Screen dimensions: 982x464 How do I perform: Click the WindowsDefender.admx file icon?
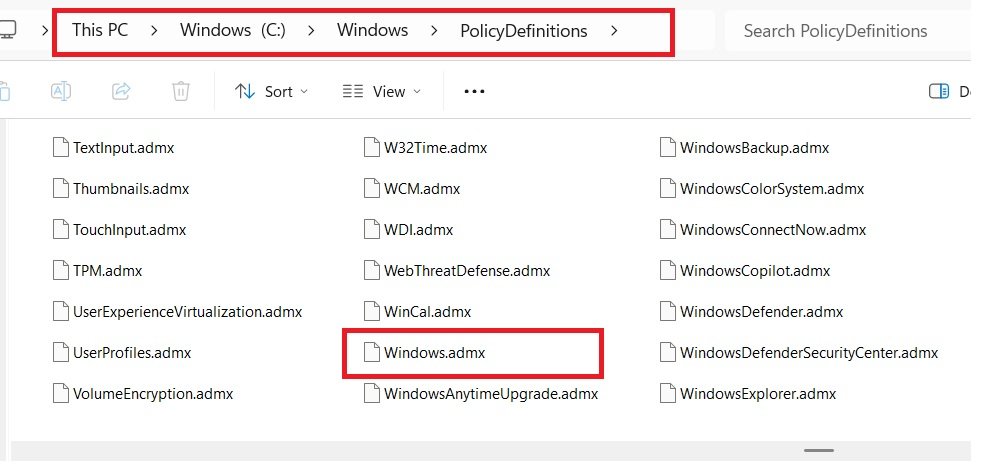[668, 311]
